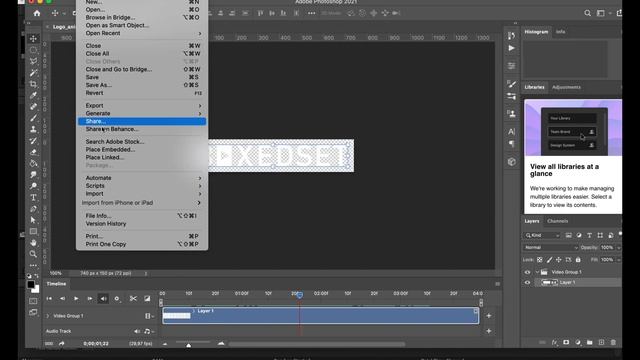Screen dimensions: 640x360
Task: Expand the Open Recent submenu
Action: pyautogui.click(x=142, y=33)
